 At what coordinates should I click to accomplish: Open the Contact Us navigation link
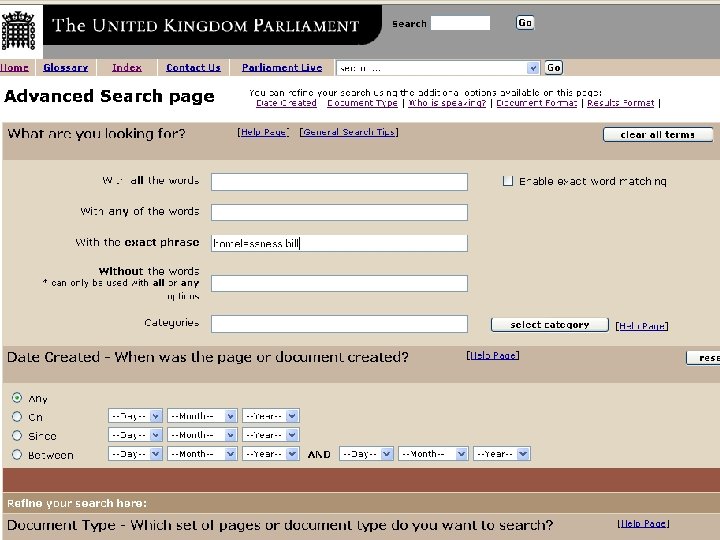click(193, 68)
